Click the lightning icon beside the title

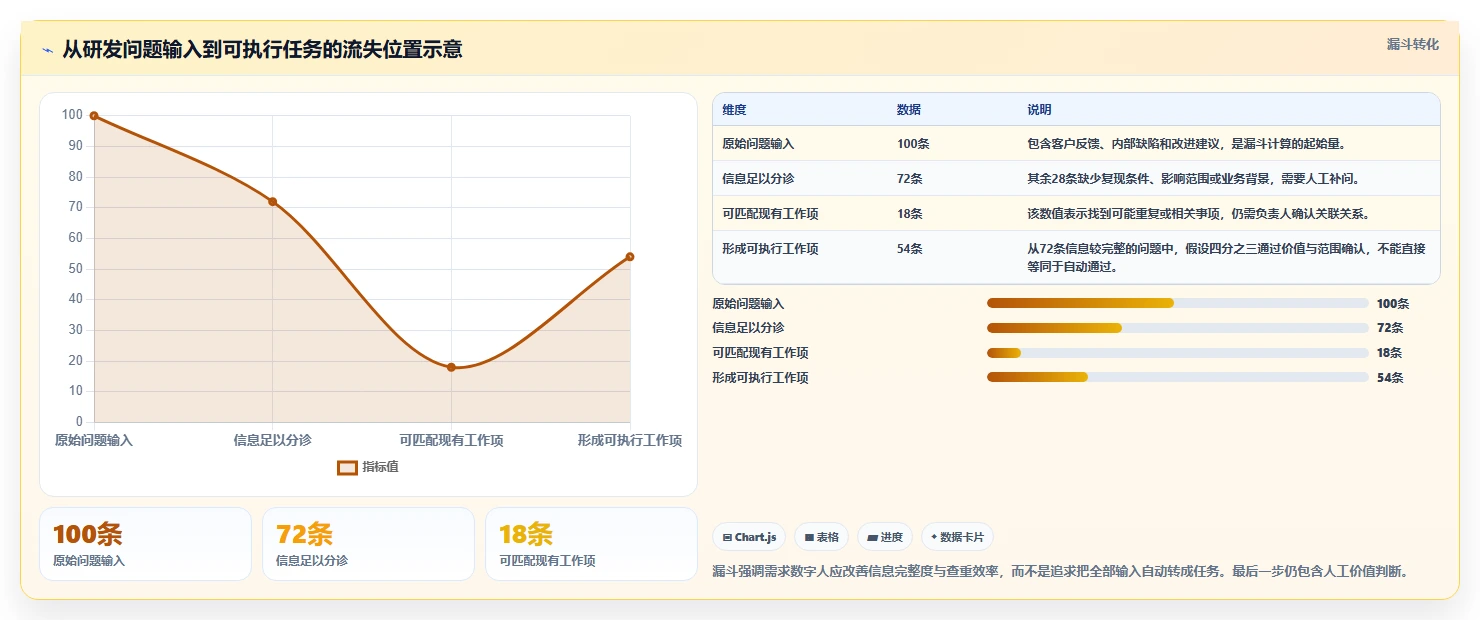[x=48, y=50]
